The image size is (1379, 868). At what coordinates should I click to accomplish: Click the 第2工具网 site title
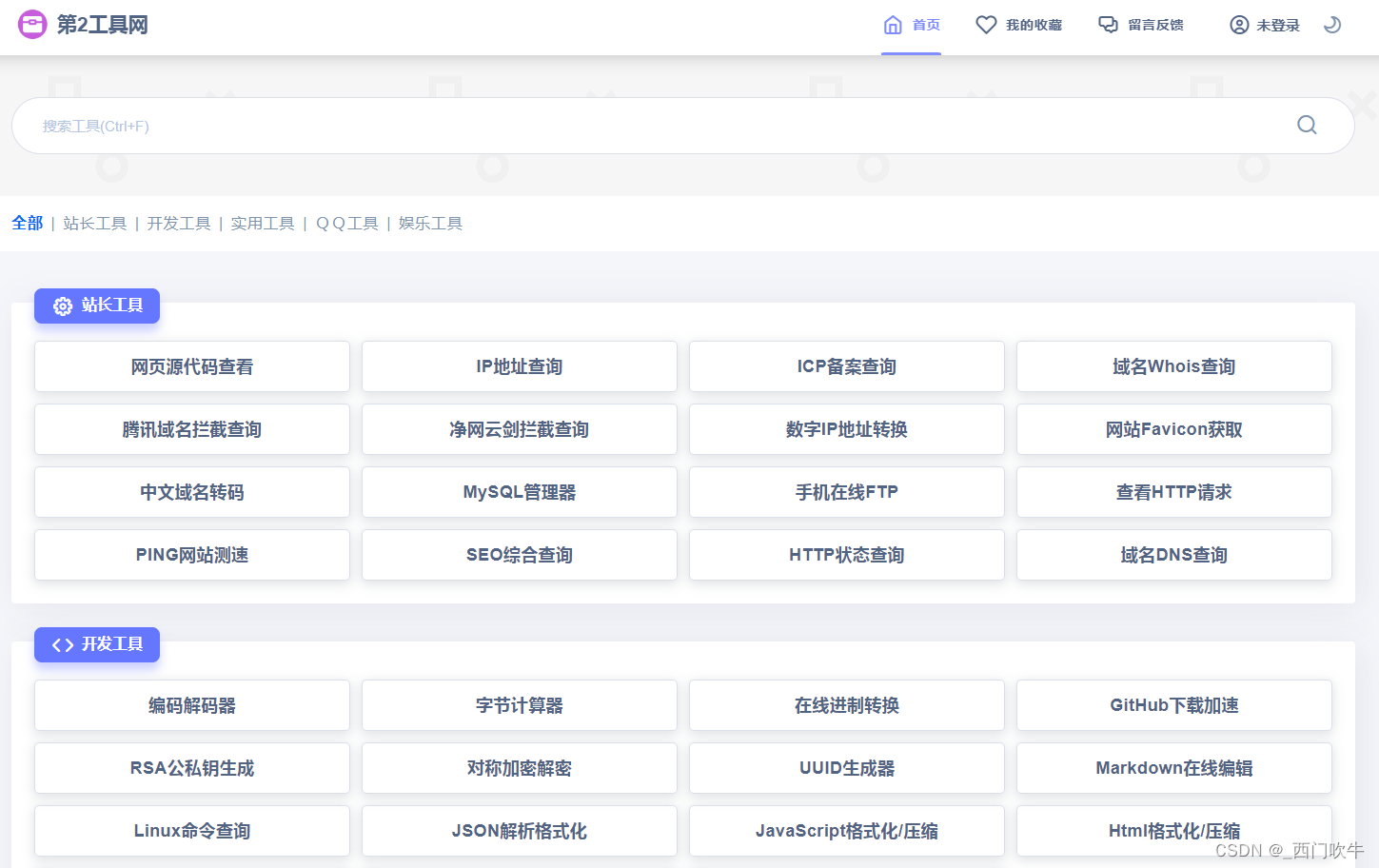tap(103, 25)
